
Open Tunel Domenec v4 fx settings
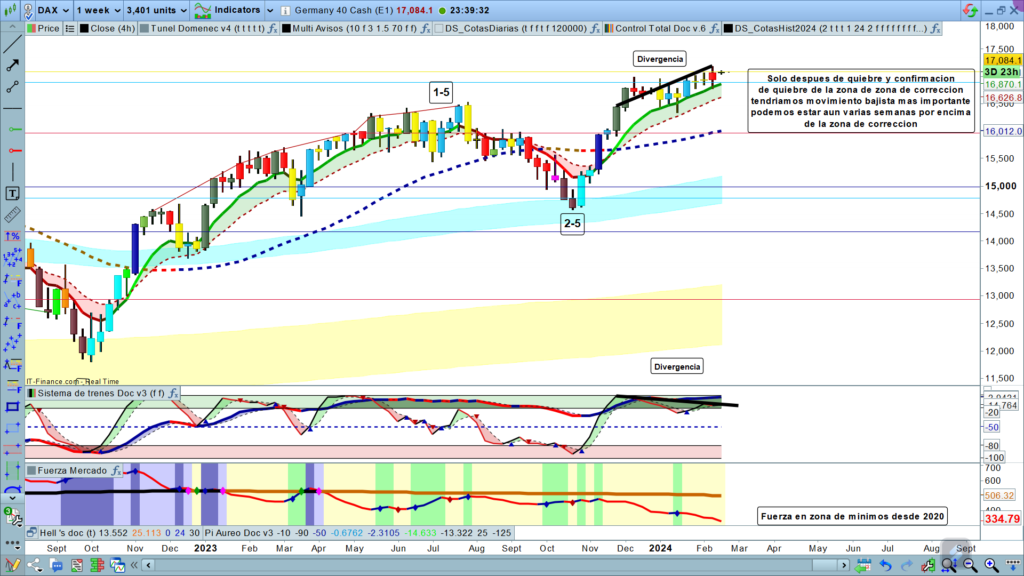[270, 29]
